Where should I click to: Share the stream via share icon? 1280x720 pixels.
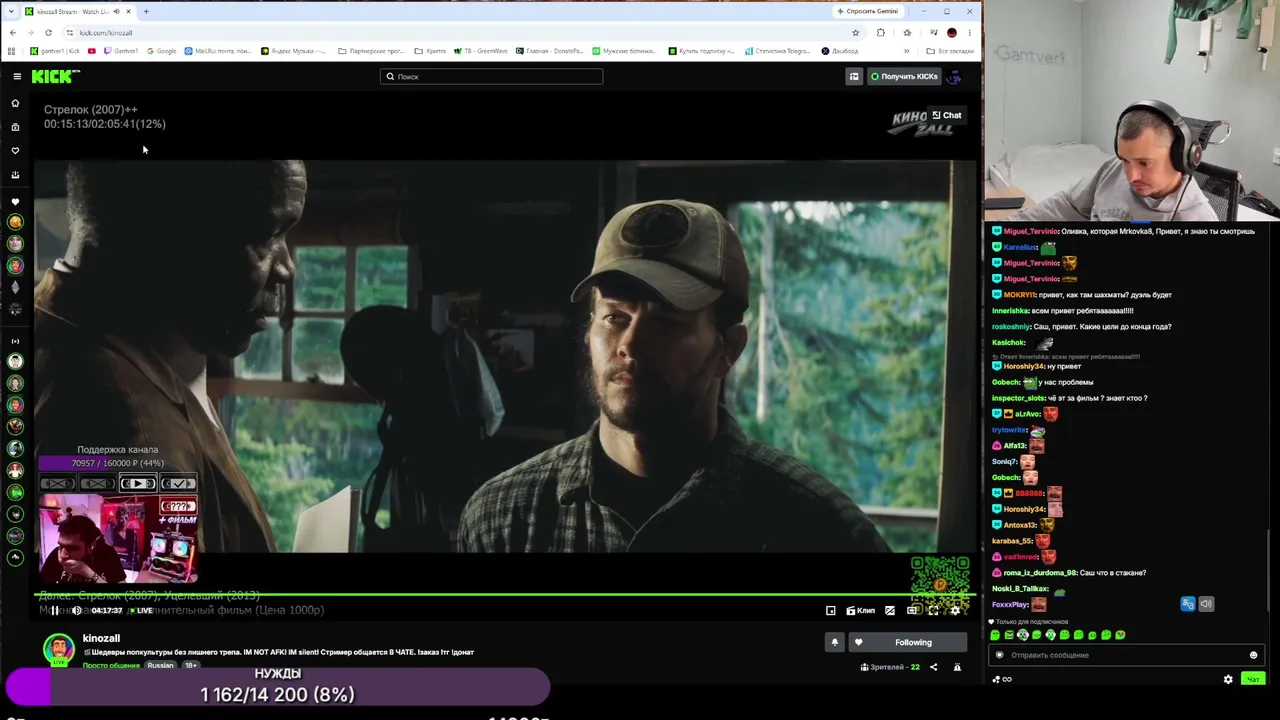pos(934,667)
